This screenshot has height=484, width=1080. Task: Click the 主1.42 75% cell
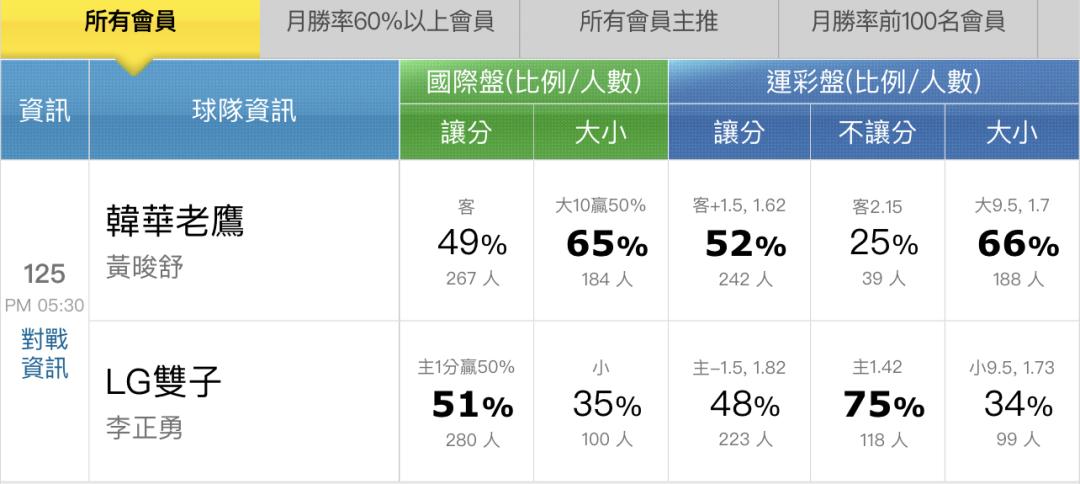click(x=877, y=403)
